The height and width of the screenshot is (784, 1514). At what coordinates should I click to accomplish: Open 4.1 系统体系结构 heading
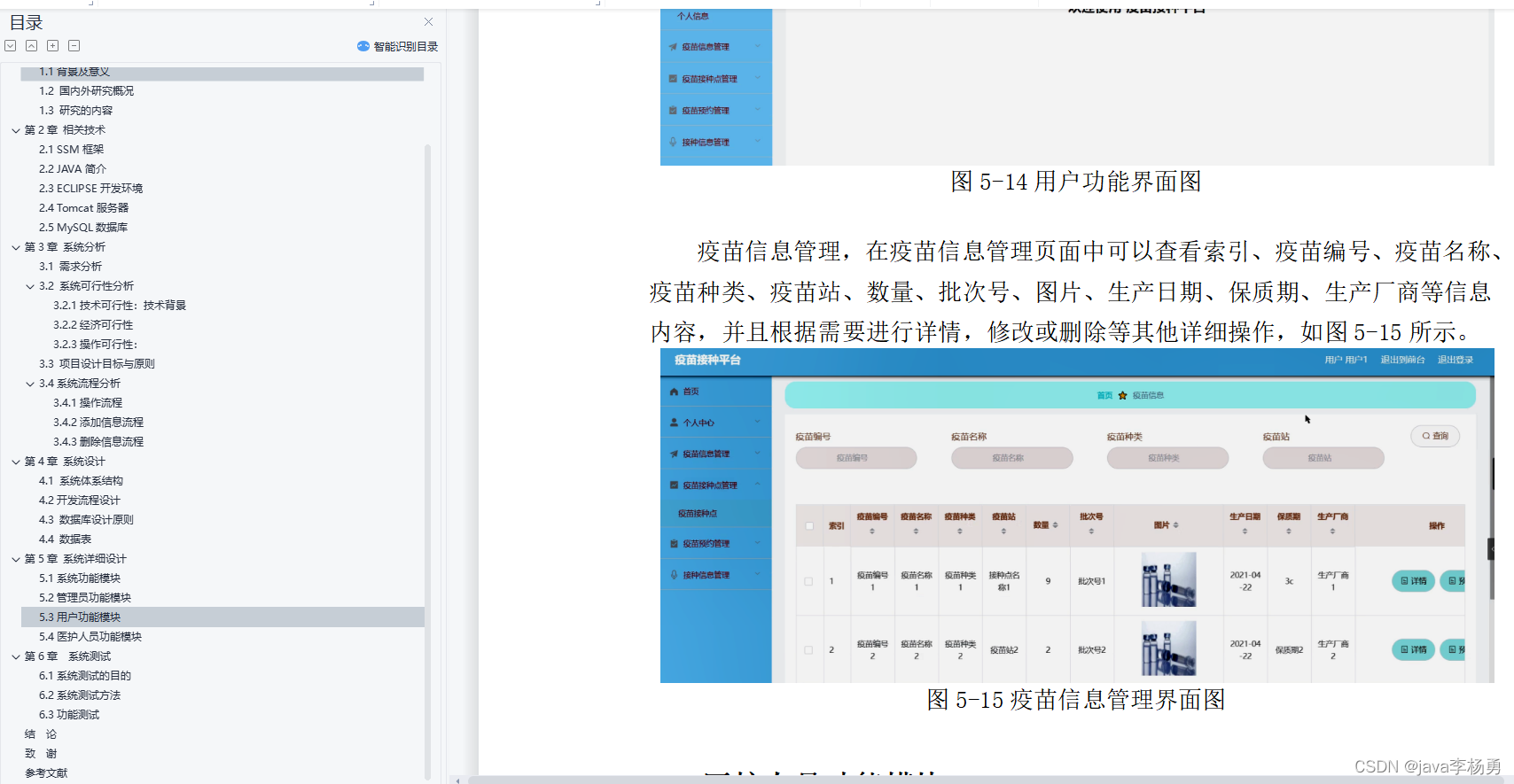click(x=82, y=481)
